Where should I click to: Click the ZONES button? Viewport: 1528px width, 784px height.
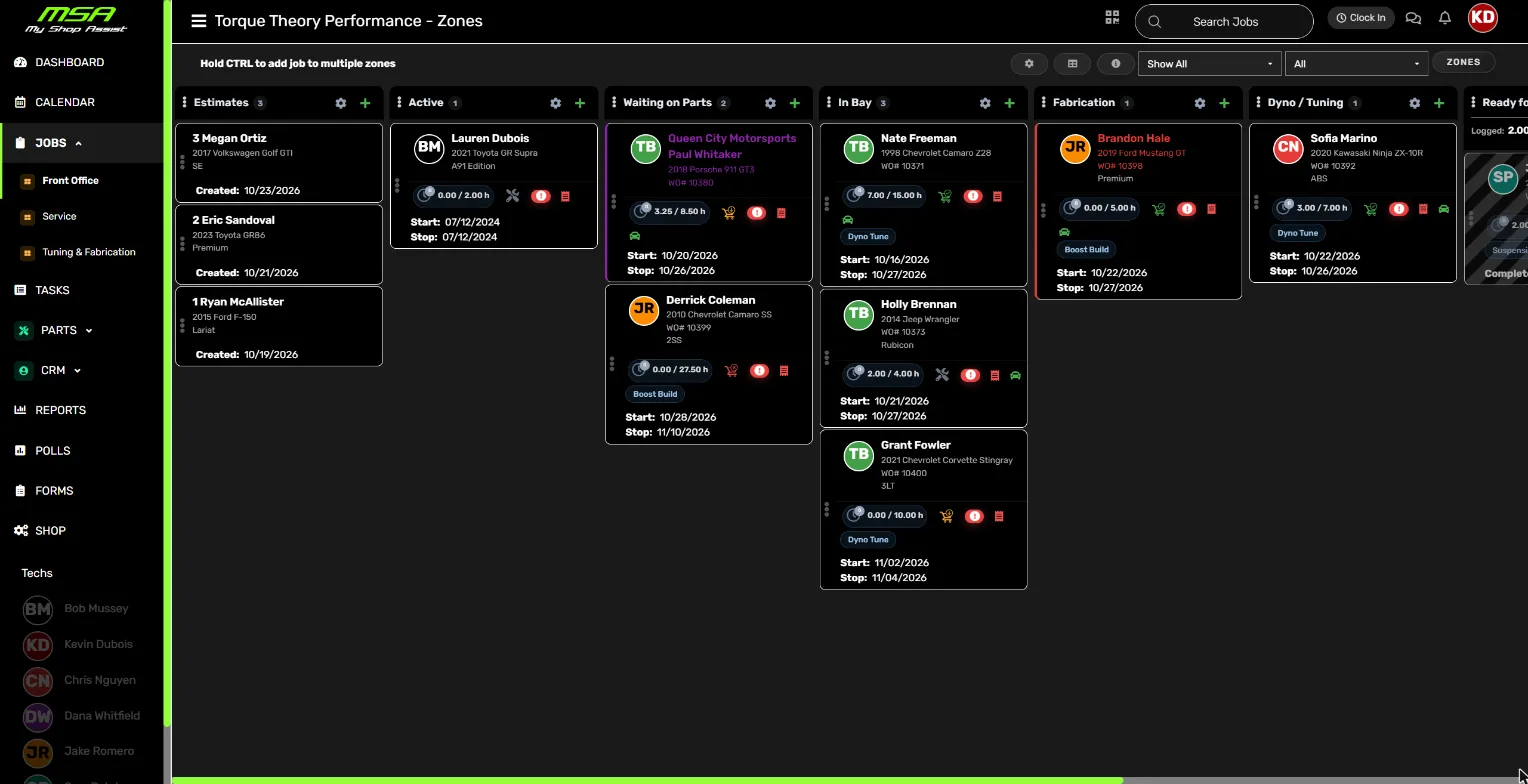(x=1463, y=62)
